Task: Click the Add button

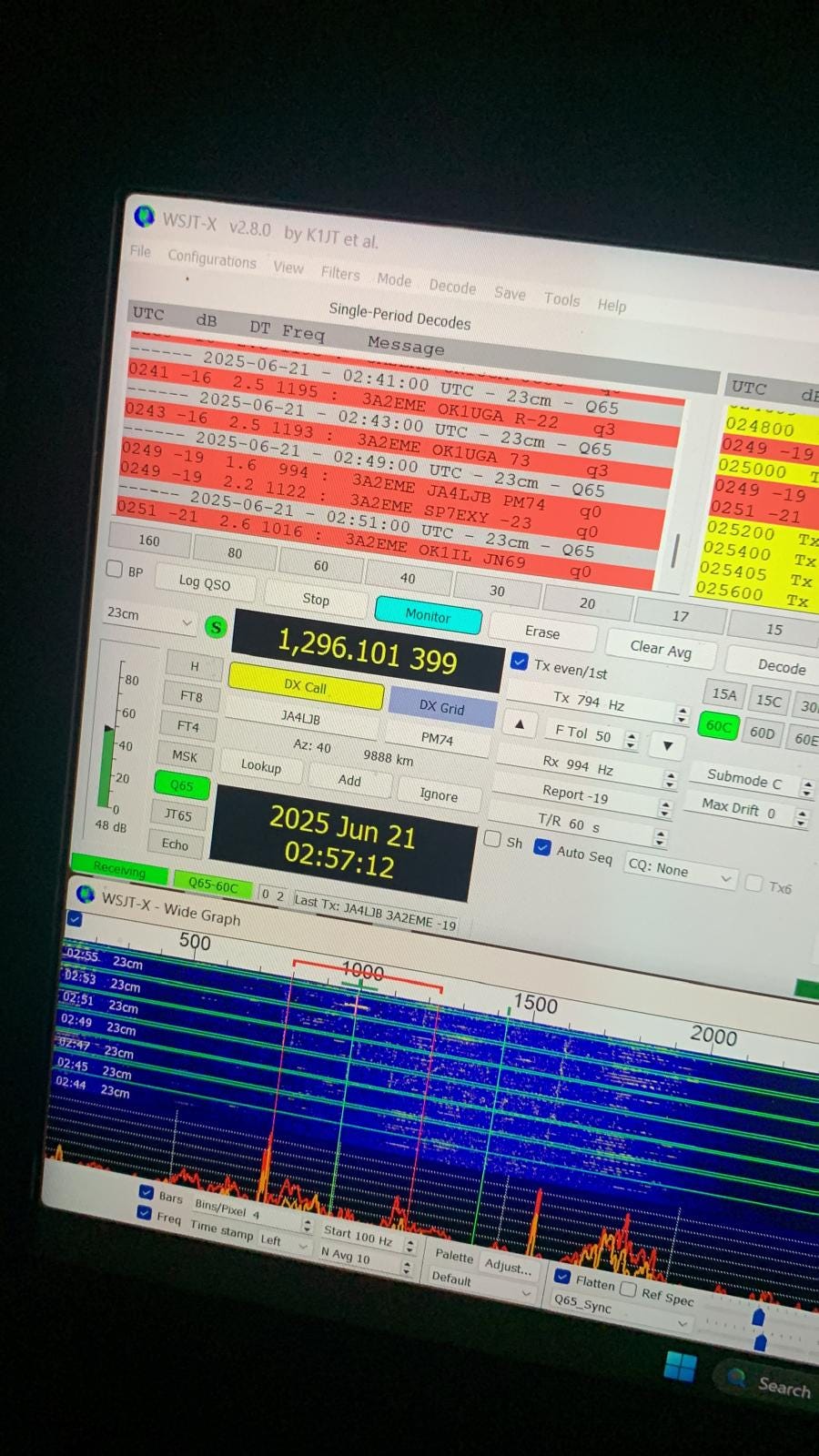Action: click(349, 780)
